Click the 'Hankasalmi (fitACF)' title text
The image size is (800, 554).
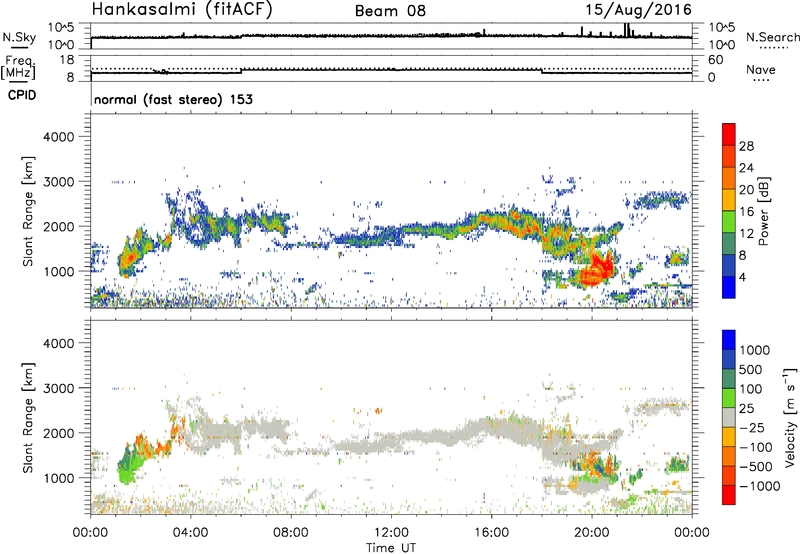182,9
